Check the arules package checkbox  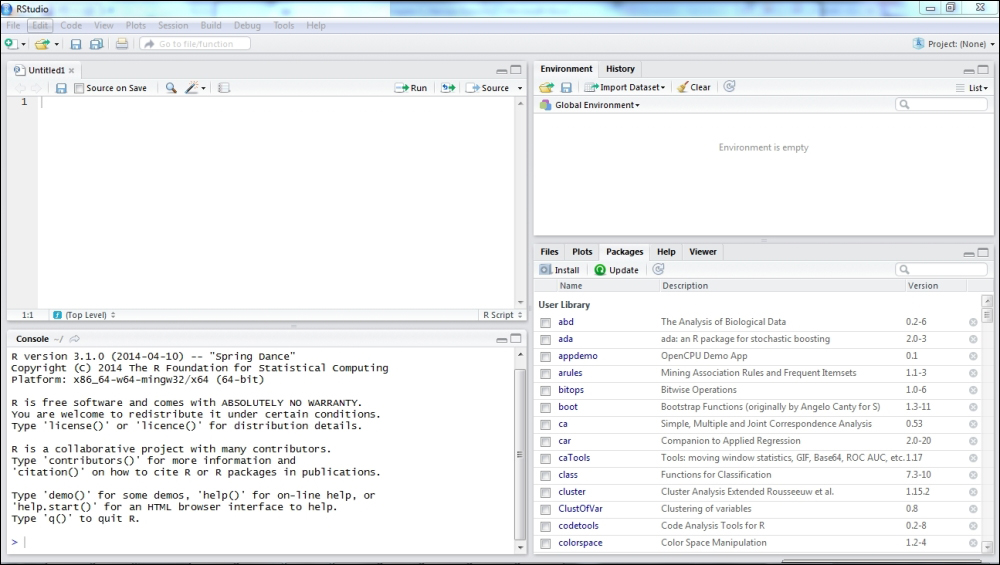(545, 374)
